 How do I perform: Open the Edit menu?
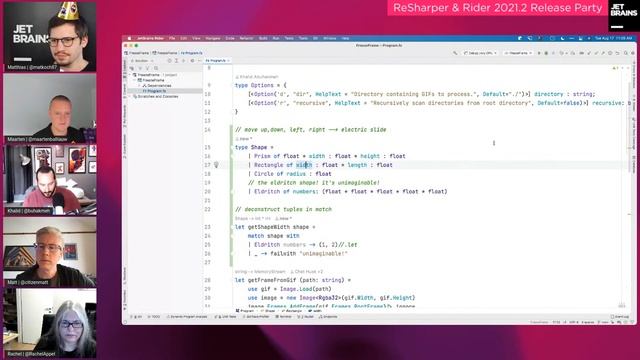[x=184, y=38]
